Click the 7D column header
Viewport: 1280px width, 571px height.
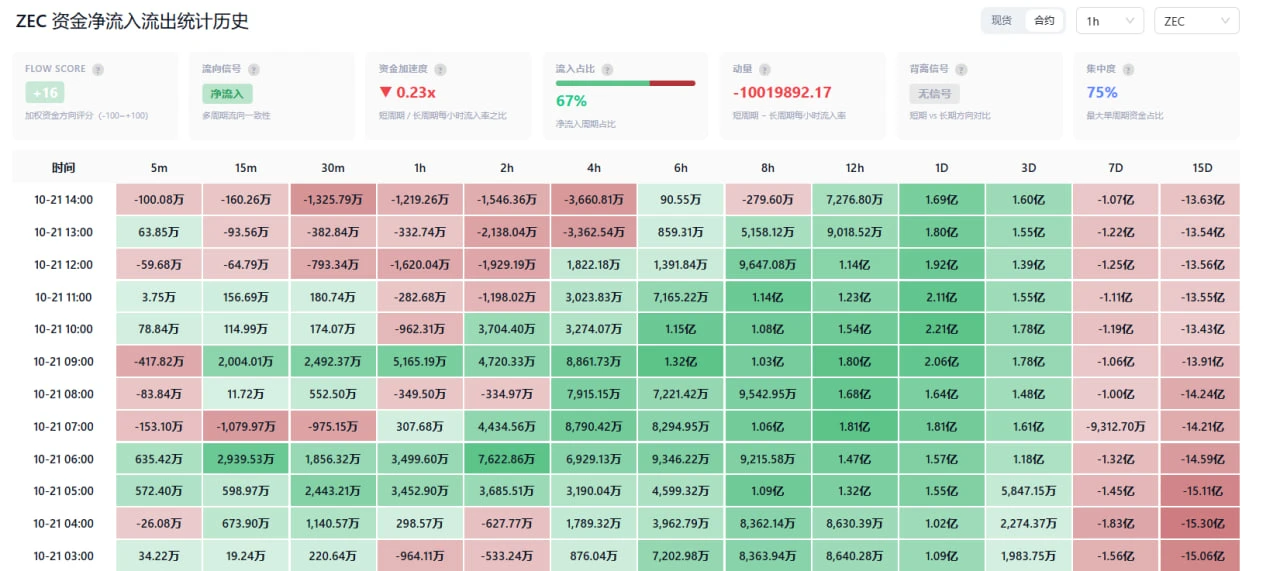[1116, 167]
